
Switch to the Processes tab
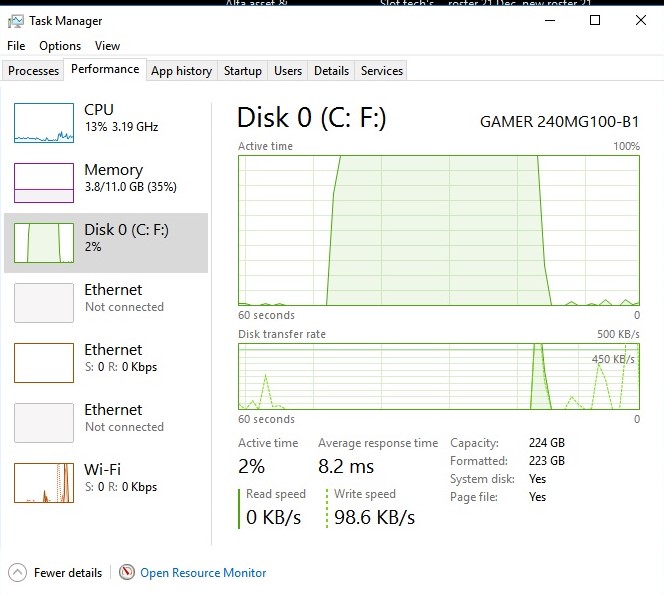point(33,71)
